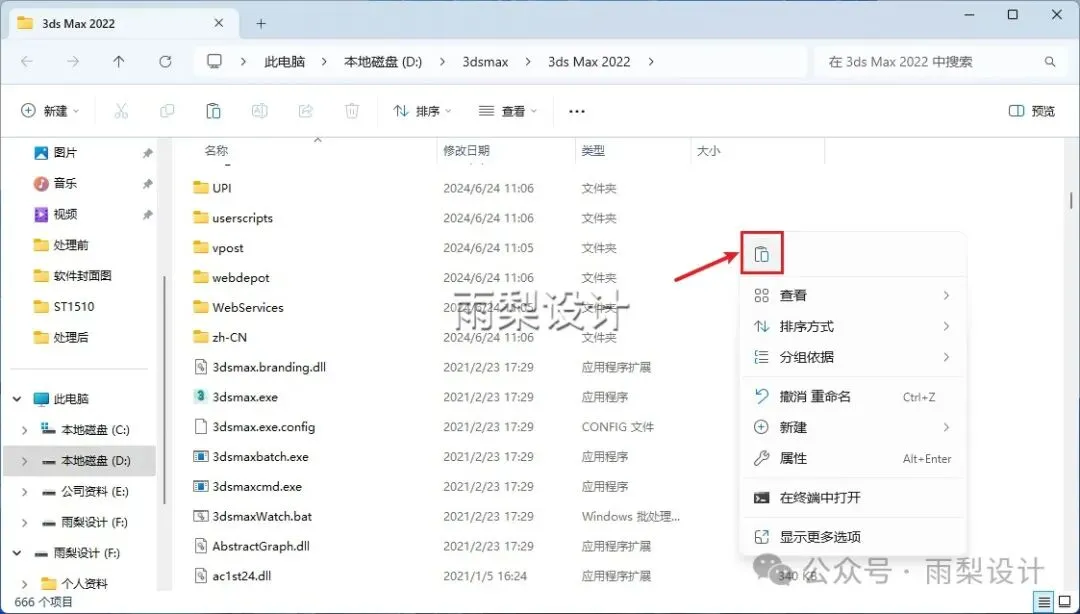Select AbstractGraph.dll file
Image resolution: width=1080 pixels, height=614 pixels.
(260, 546)
